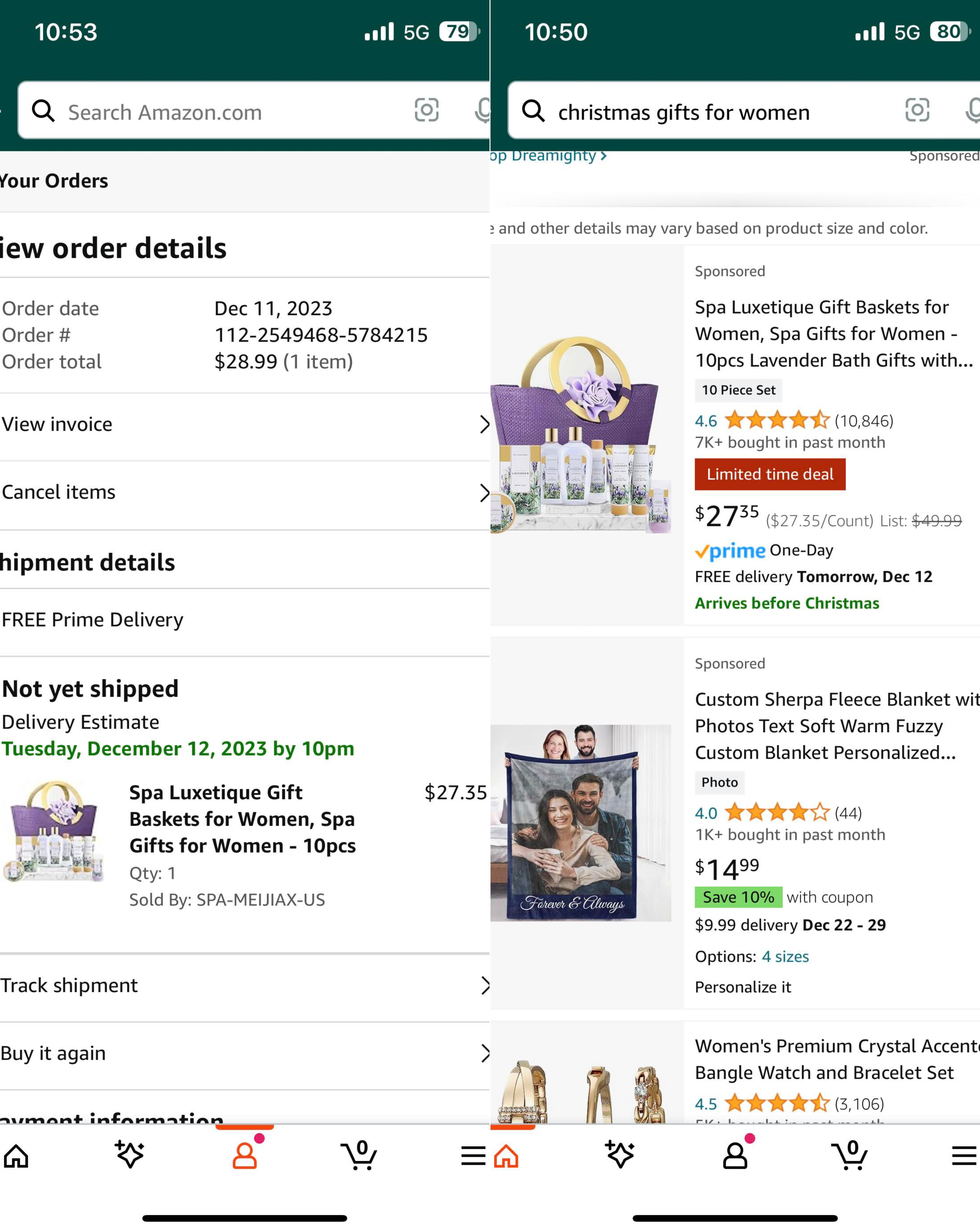Viewport: 980px width, 1225px height.
Task: Open the Track shipment row
Action: pyautogui.click(x=244, y=985)
